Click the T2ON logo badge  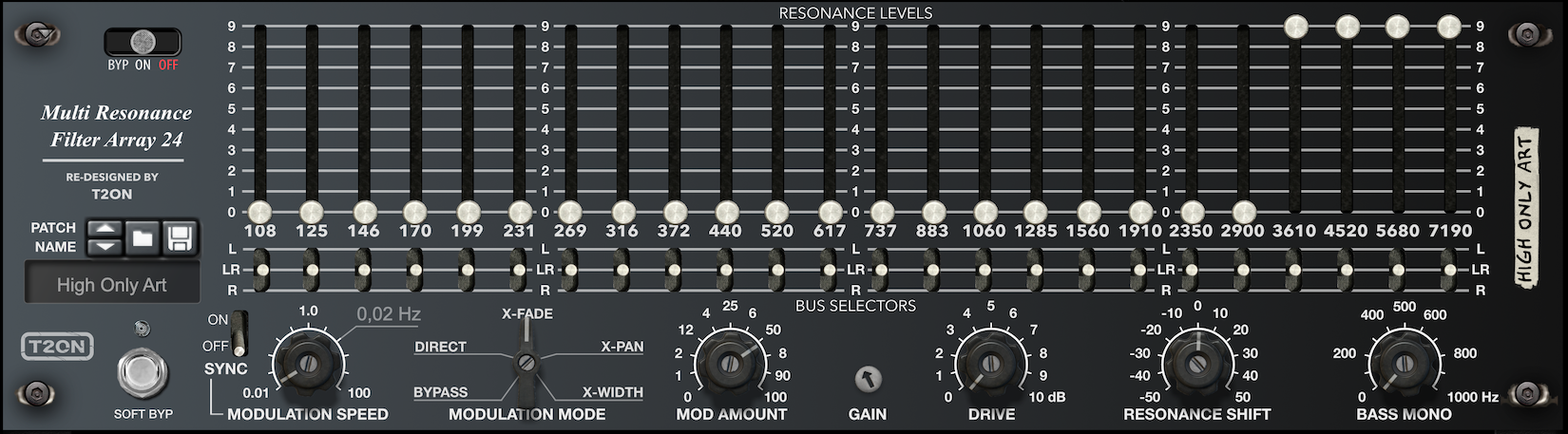(59, 348)
